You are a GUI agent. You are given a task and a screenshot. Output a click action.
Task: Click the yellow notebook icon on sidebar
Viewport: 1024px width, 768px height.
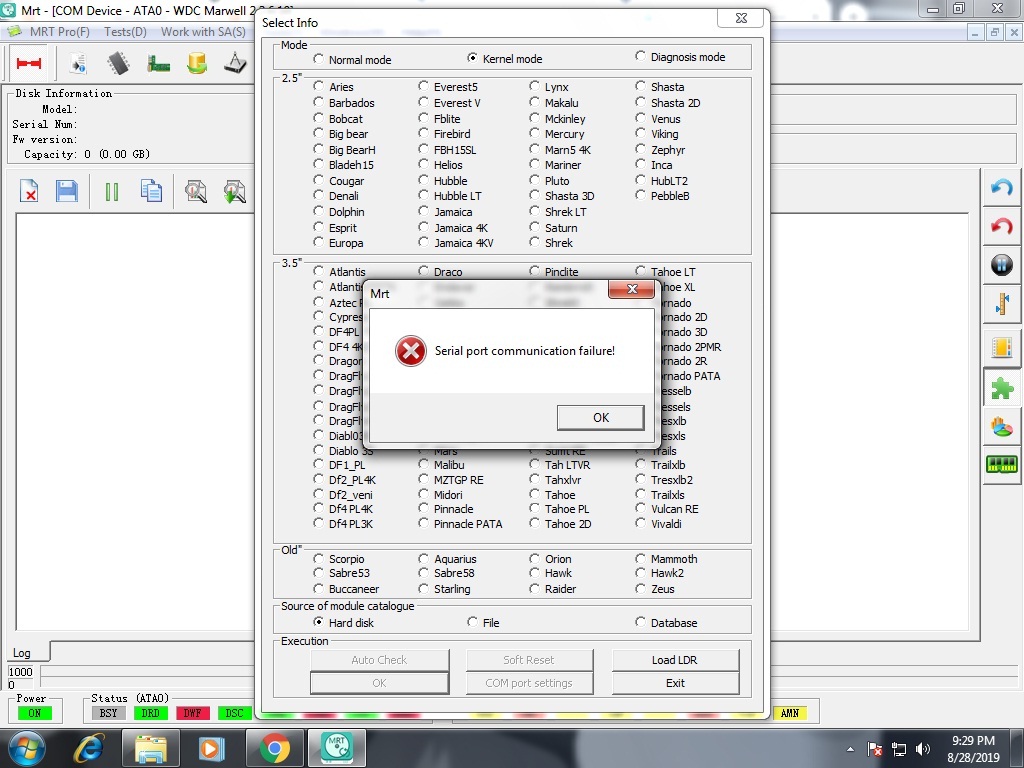(x=1001, y=347)
